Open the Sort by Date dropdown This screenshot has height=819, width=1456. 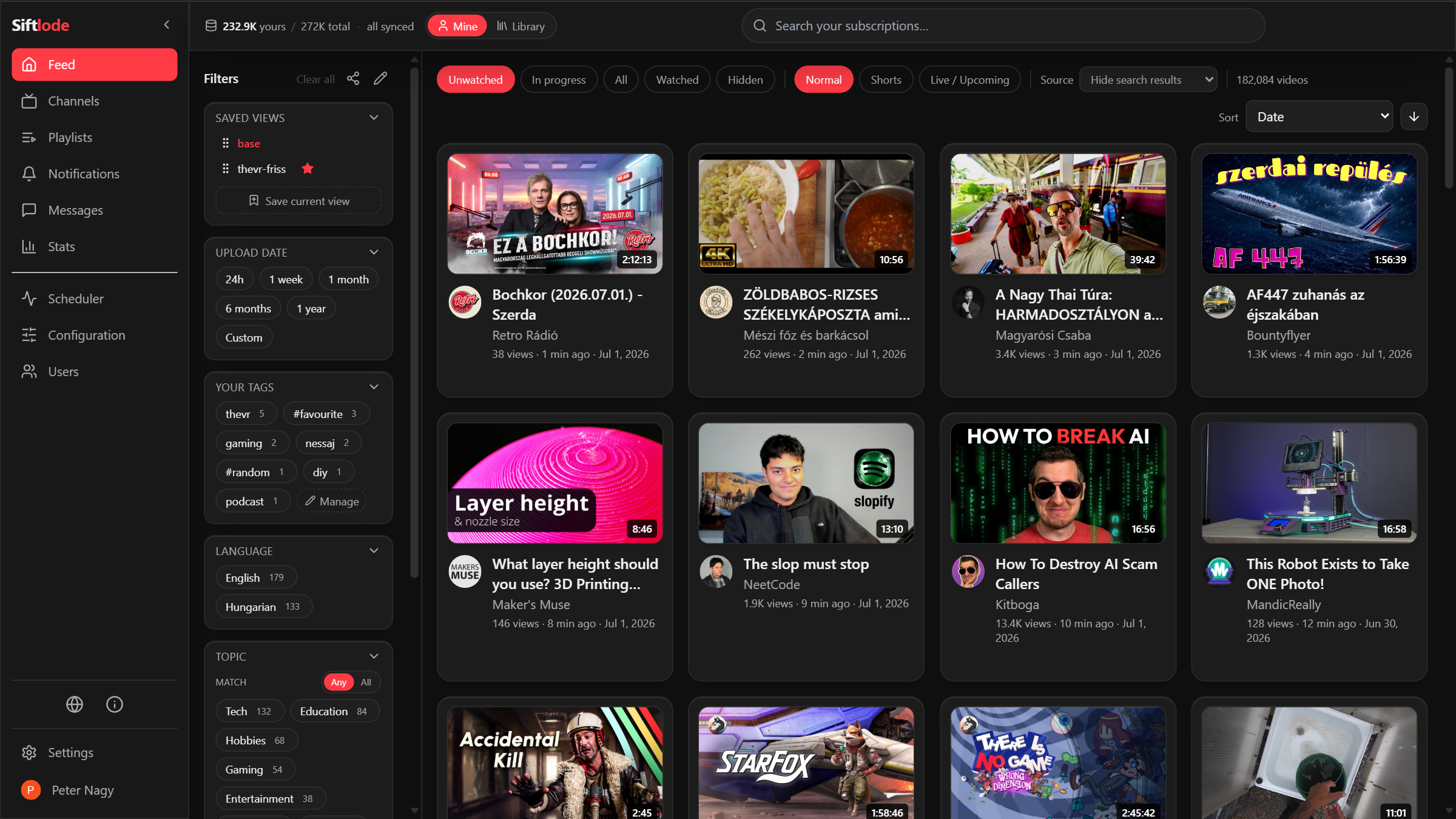pos(1320,116)
